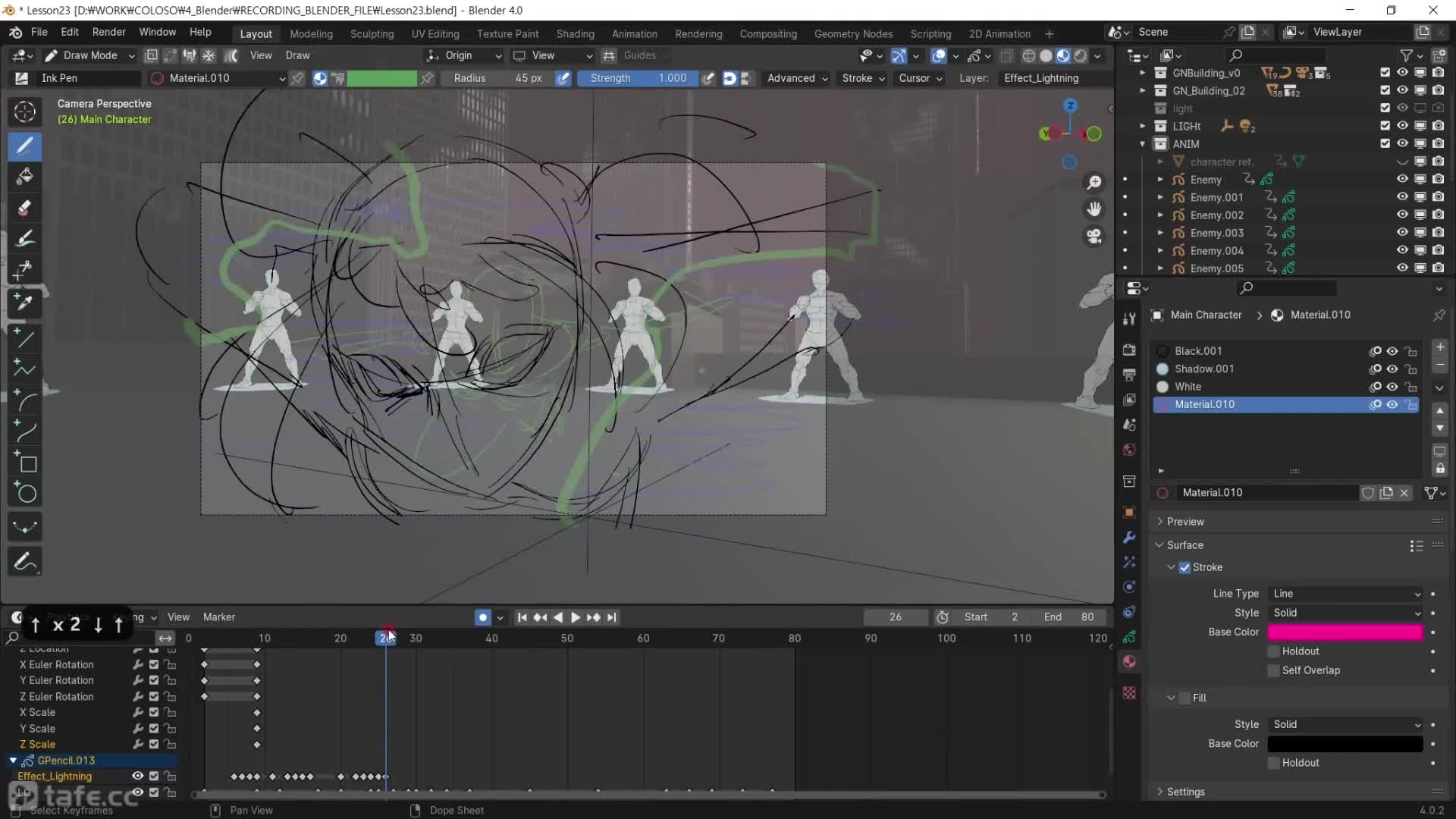Select the Fill bucket tool
Screen dimensions: 1456x819
24,177
